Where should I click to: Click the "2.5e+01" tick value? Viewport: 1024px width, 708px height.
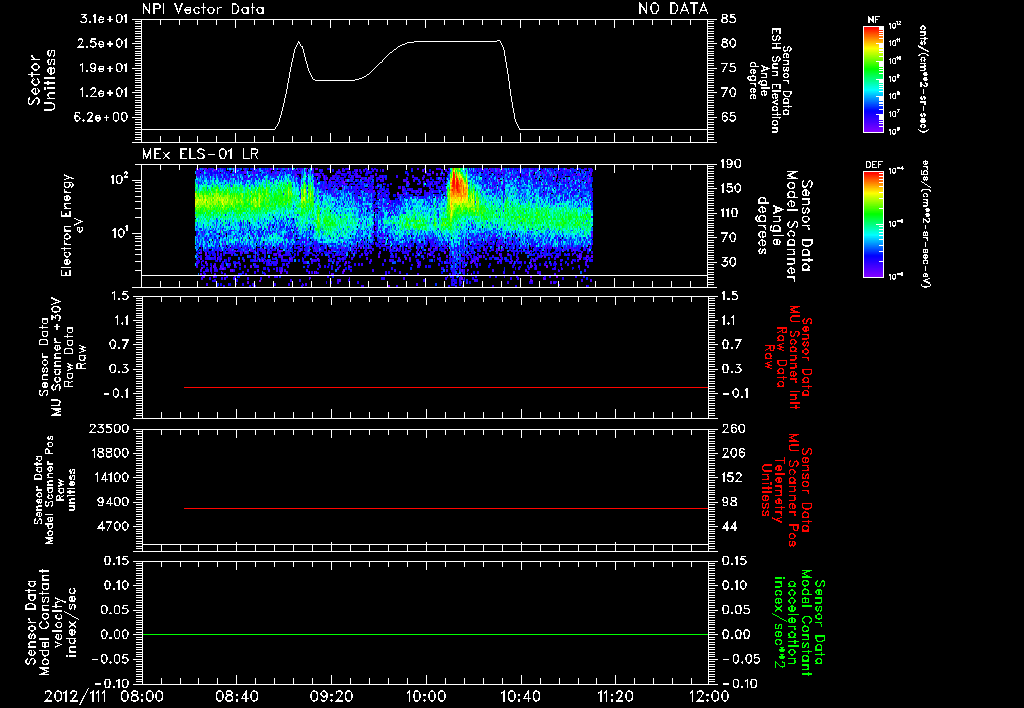[x=103, y=43]
